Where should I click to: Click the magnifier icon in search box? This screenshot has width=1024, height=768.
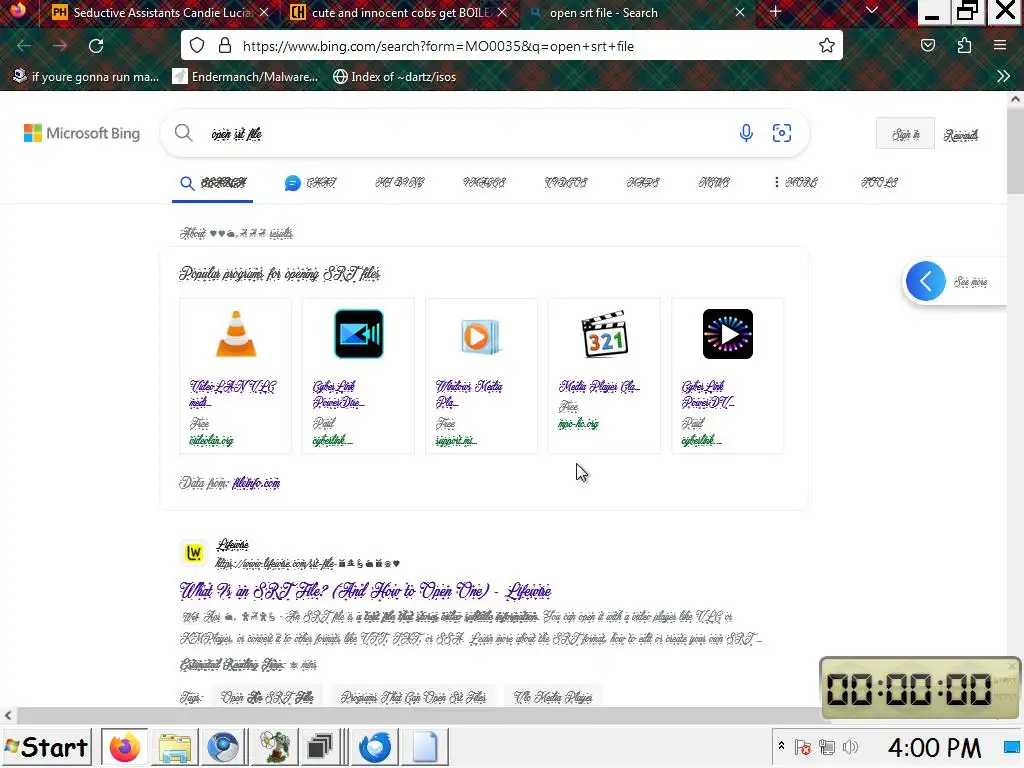[184, 133]
